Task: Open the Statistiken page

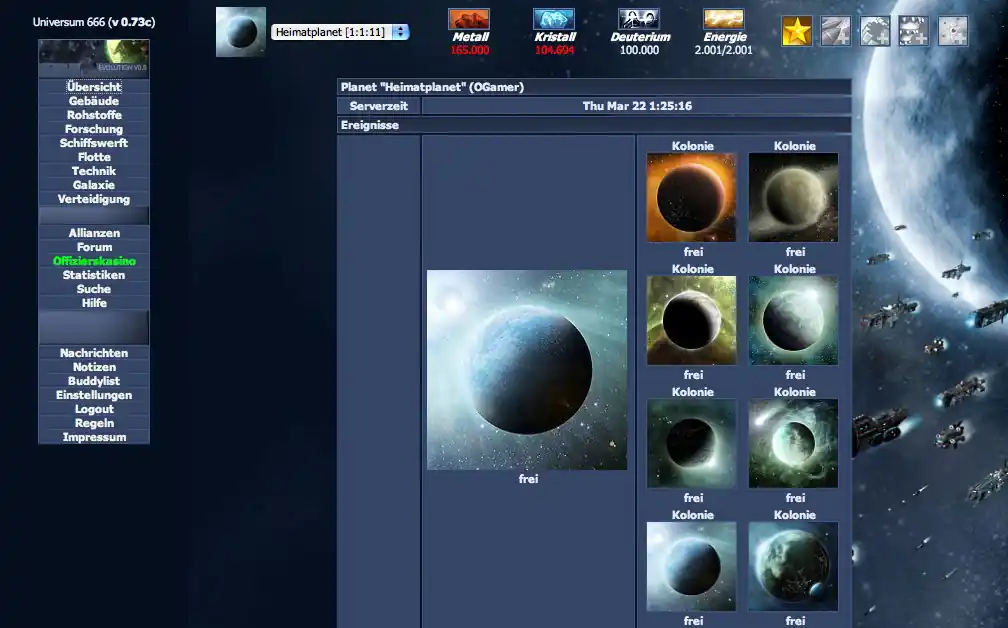Action: point(93,275)
